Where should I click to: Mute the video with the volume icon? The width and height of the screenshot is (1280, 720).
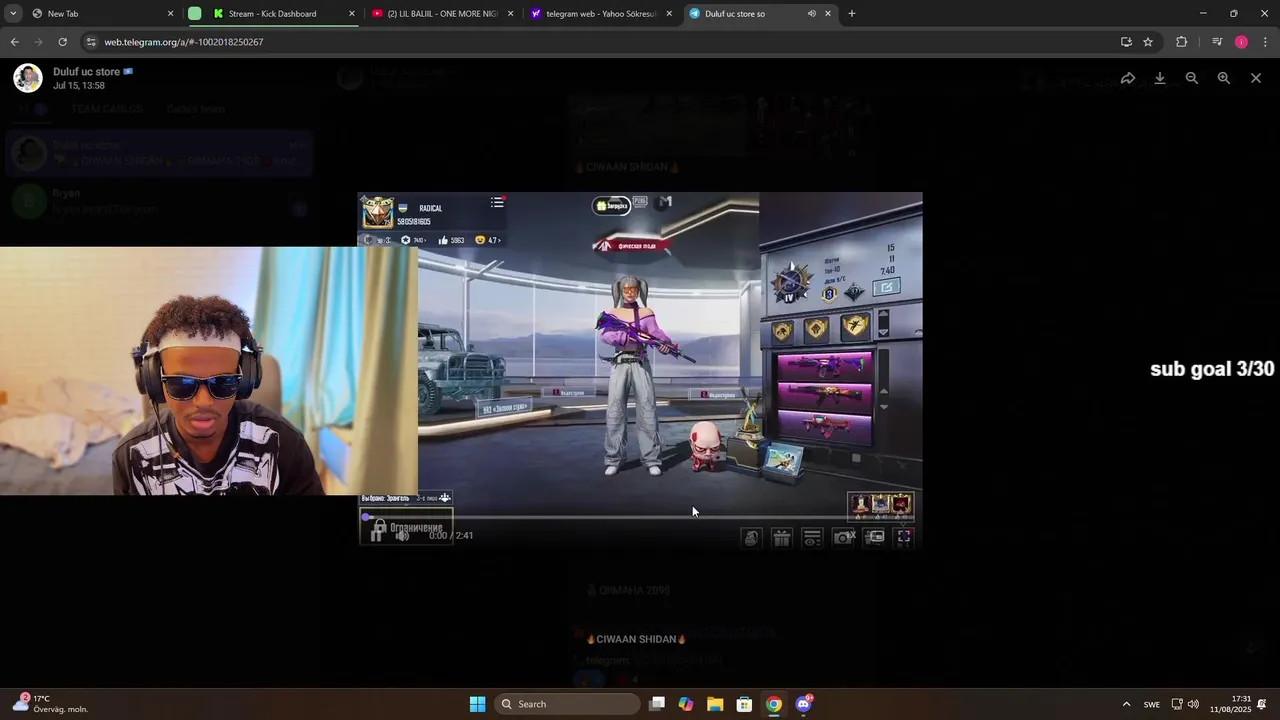tap(402, 536)
